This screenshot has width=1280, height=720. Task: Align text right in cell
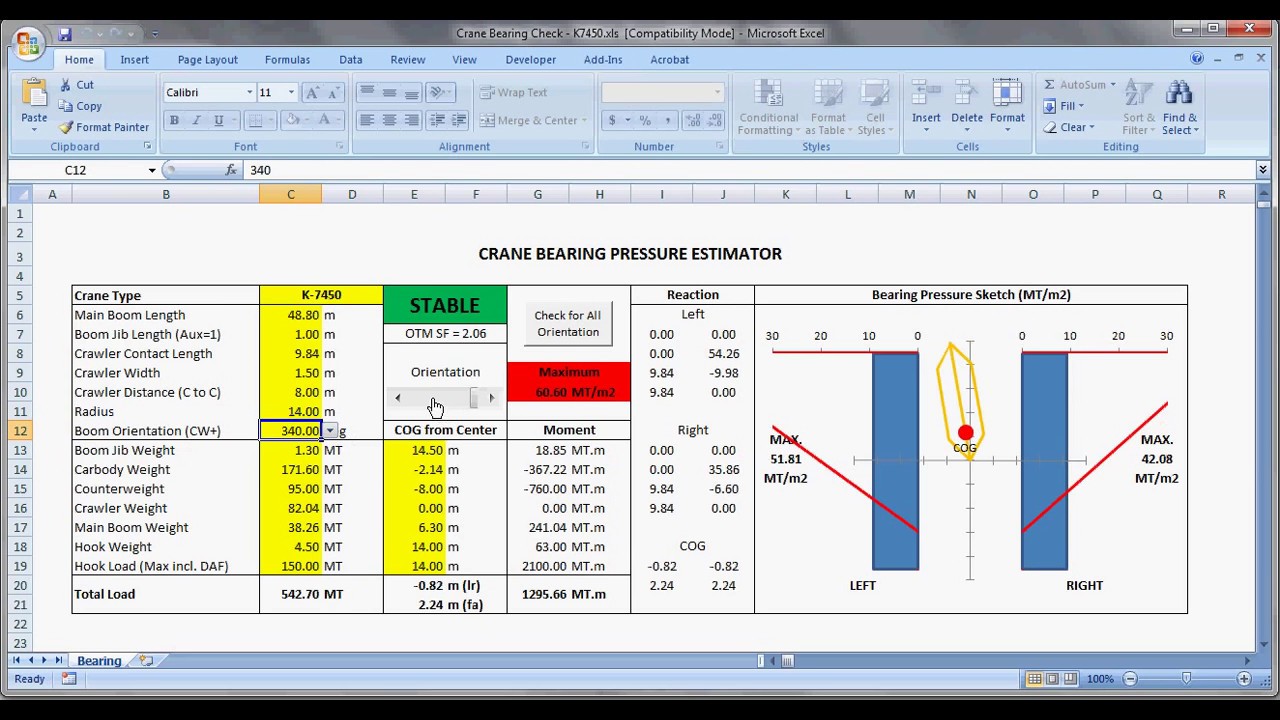[411, 120]
